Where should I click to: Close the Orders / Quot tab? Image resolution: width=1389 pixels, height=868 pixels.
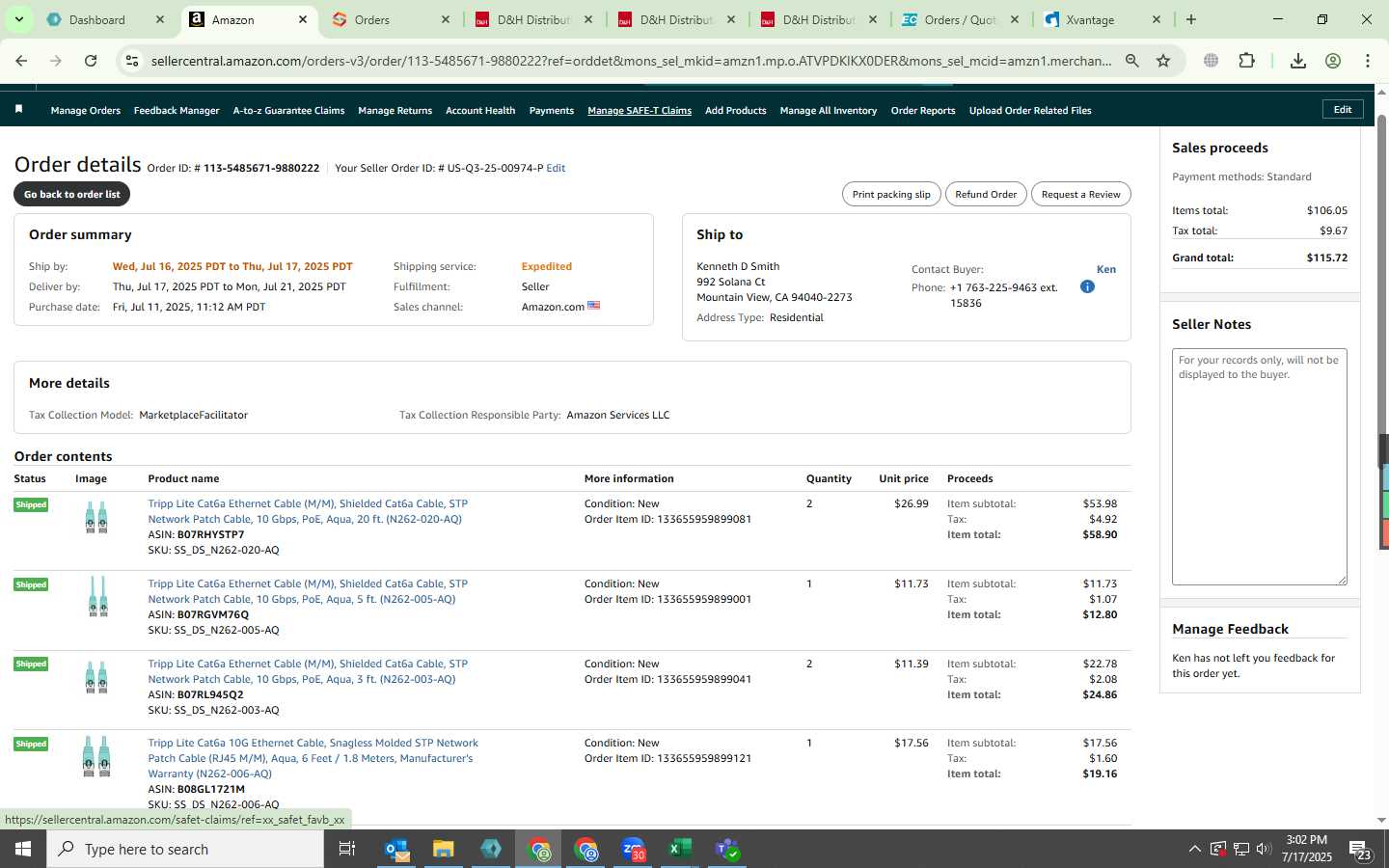click(1014, 19)
